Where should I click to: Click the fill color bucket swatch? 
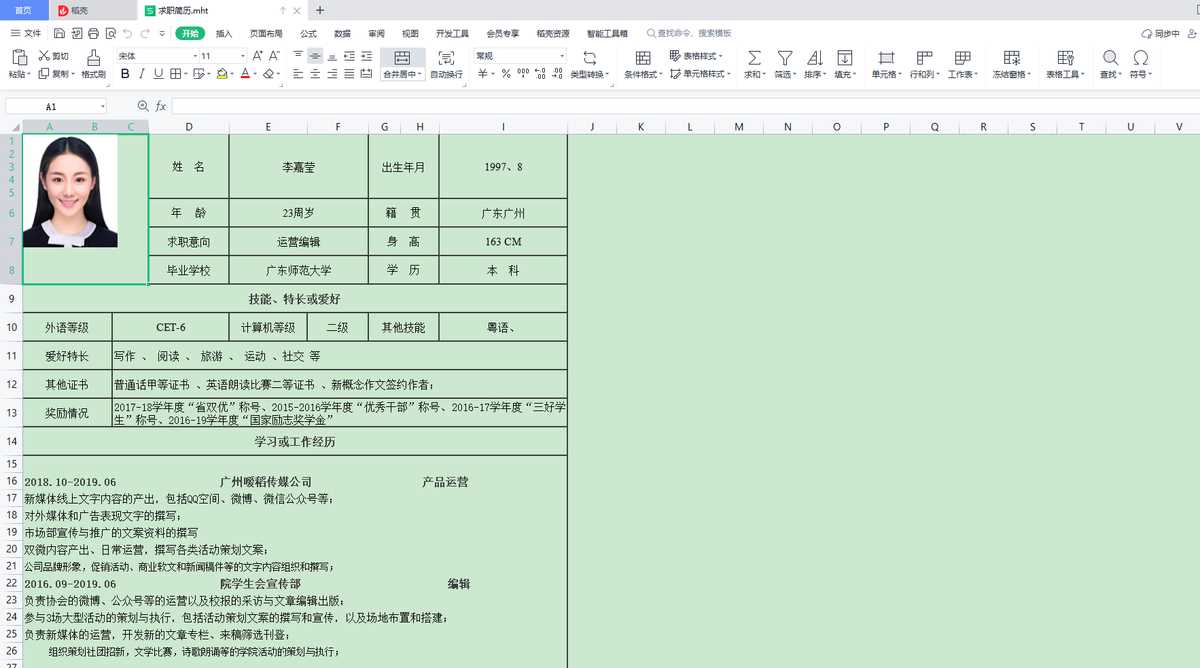point(221,74)
